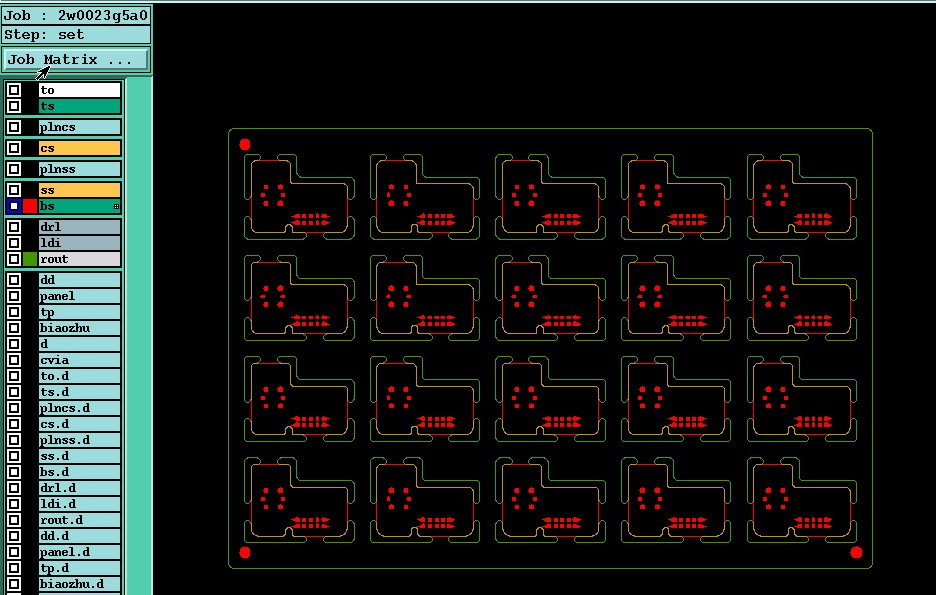The width and height of the screenshot is (936, 595).
Task: Select the biaozhu layer name
Action: coord(79,328)
